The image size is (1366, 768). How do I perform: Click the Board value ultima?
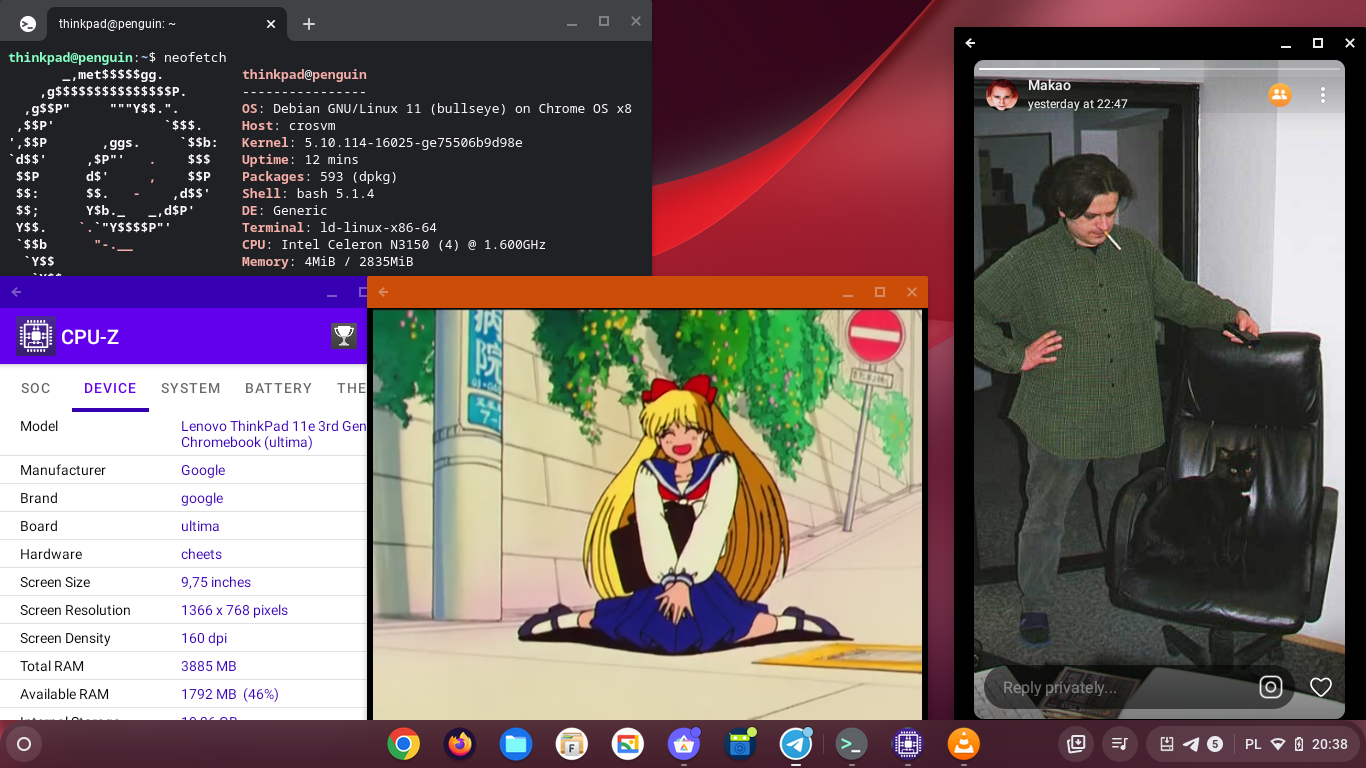200,526
